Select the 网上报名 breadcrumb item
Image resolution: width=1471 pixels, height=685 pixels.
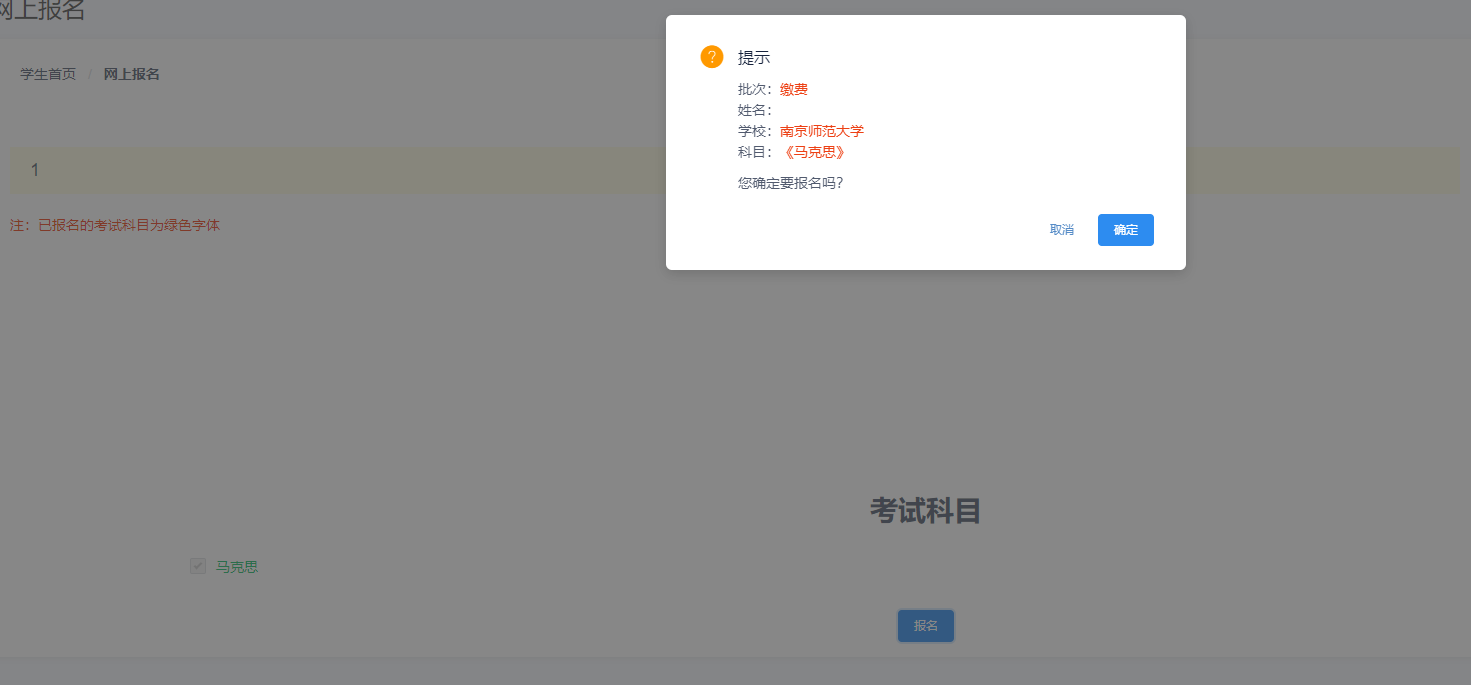[131, 74]
